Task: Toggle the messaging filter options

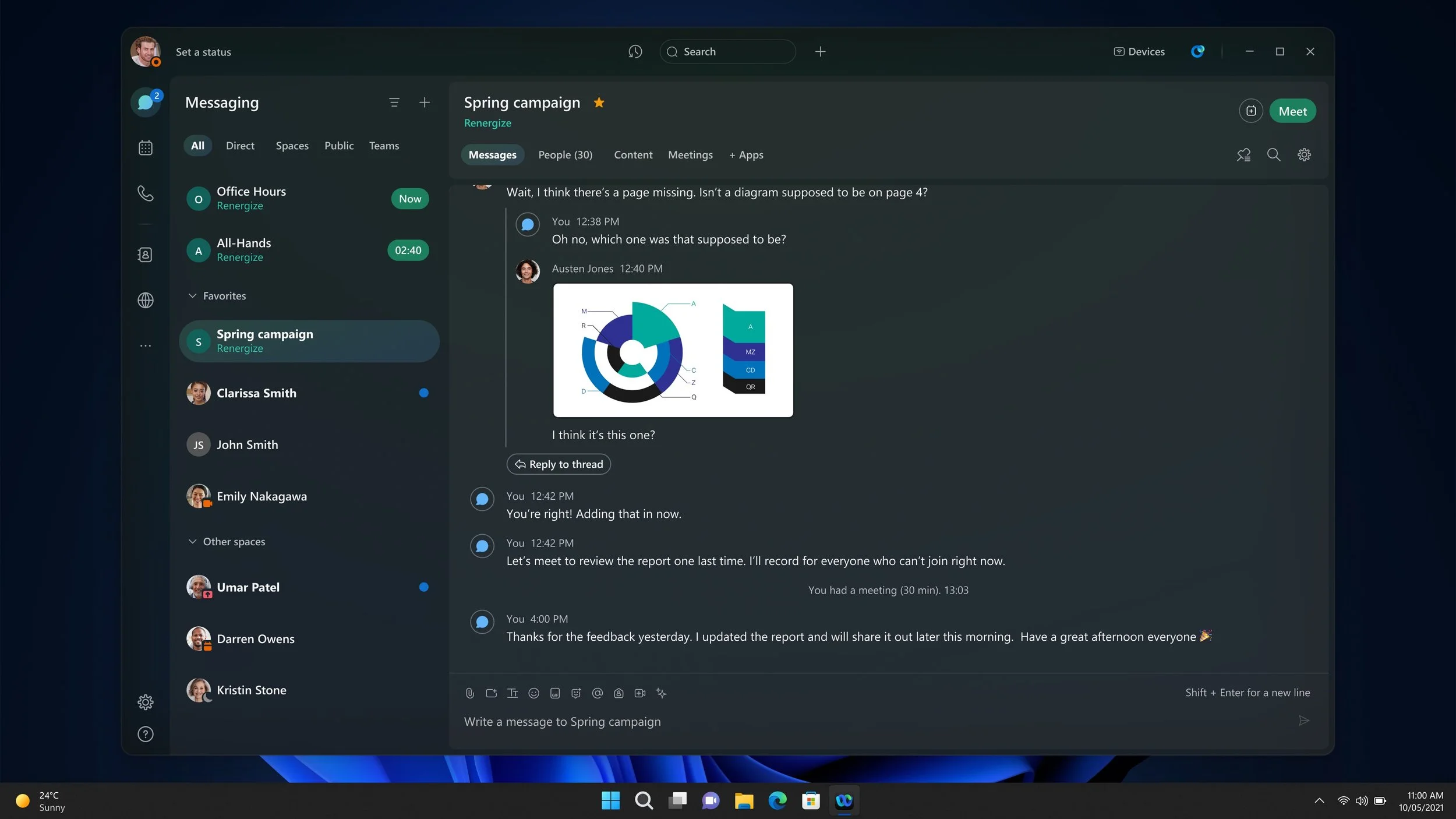Action: point(395,103)
